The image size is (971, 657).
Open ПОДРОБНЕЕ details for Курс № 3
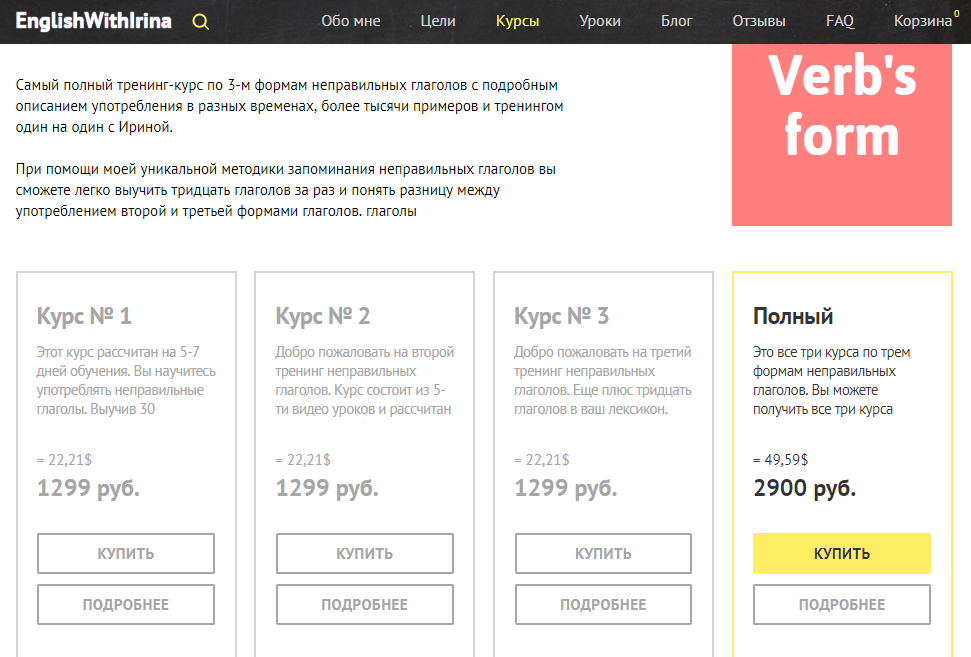(x=602, y=604)
